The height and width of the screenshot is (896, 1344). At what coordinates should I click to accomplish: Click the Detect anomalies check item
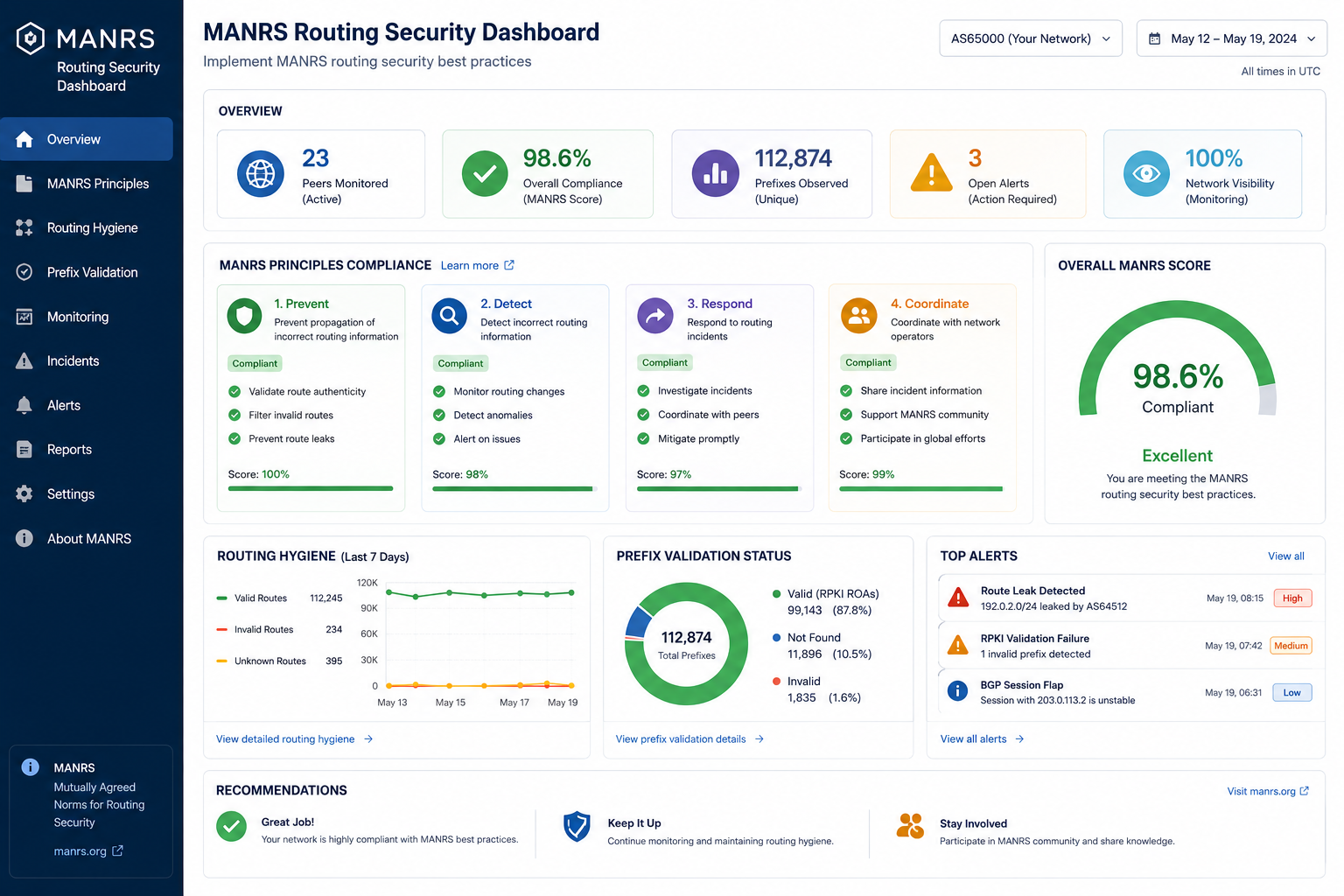[x=483, y=415]
